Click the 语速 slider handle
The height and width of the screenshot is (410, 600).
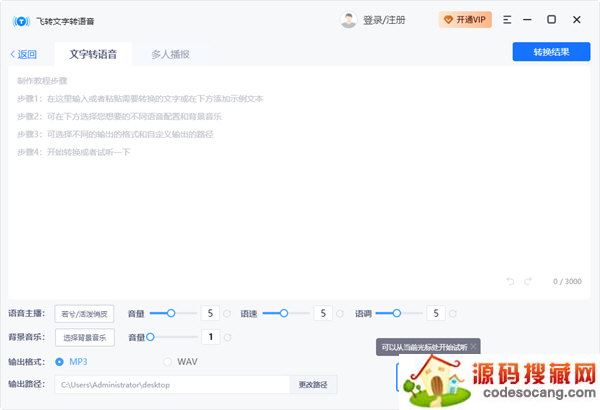coord(284,313)
